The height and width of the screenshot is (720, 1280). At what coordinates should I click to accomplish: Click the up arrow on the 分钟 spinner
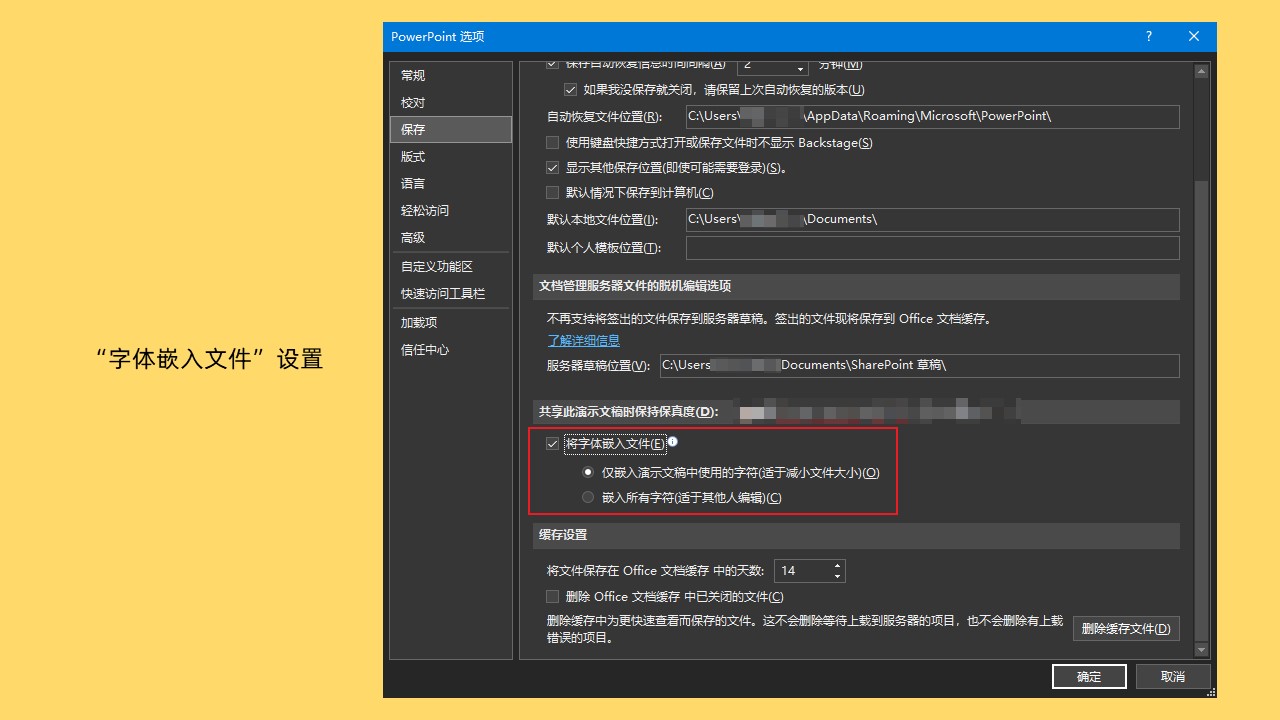tap(799, 59)
